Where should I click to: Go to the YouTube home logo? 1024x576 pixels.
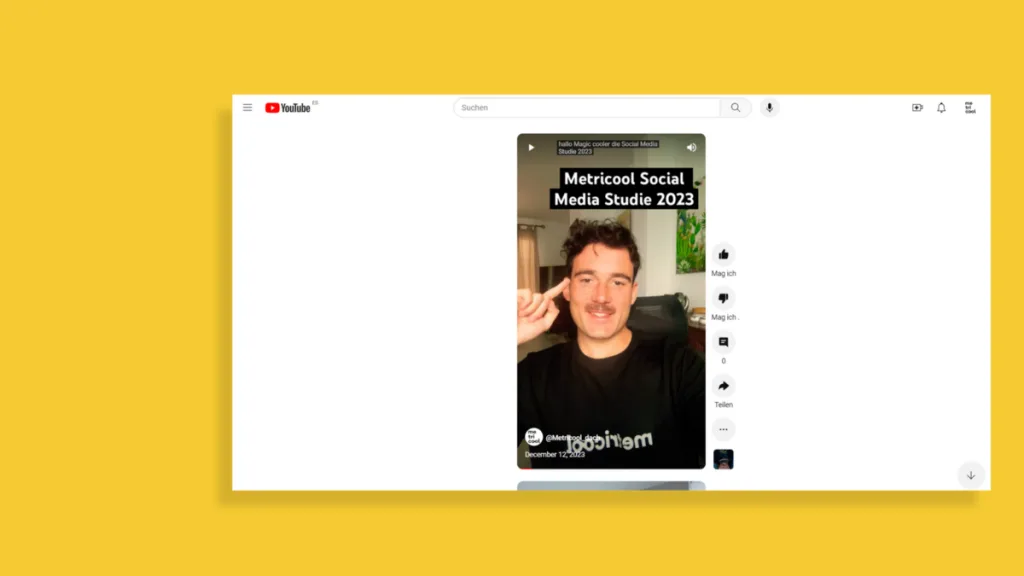point(288,108)
